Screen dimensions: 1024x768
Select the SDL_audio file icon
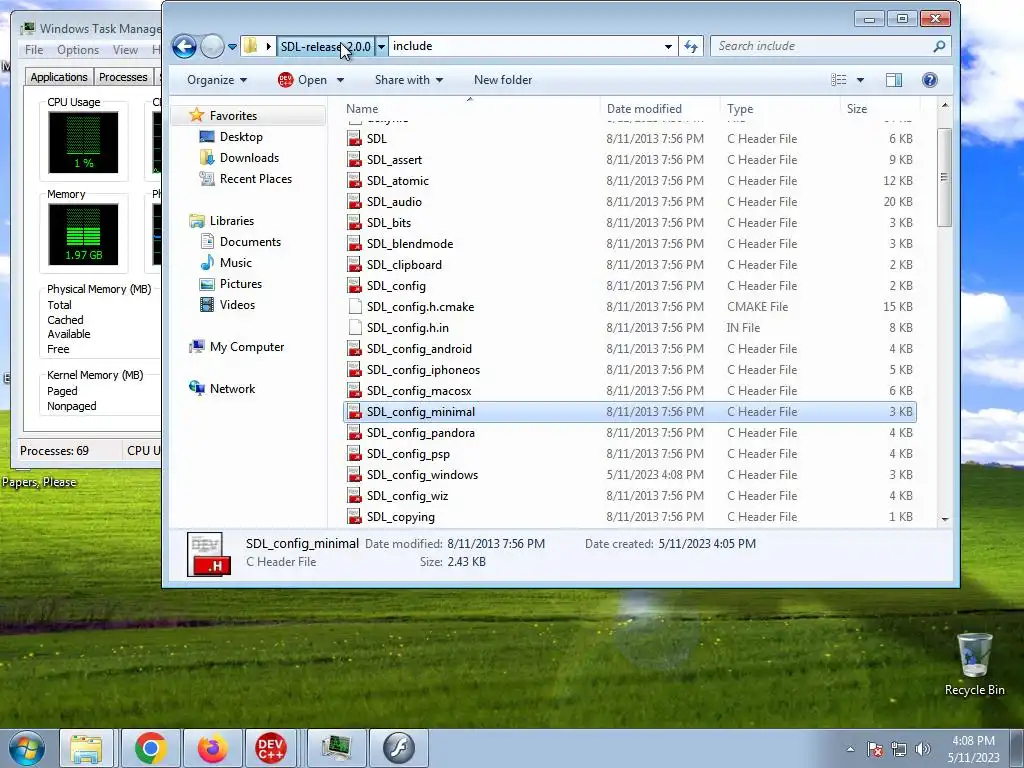pos(355,201)
